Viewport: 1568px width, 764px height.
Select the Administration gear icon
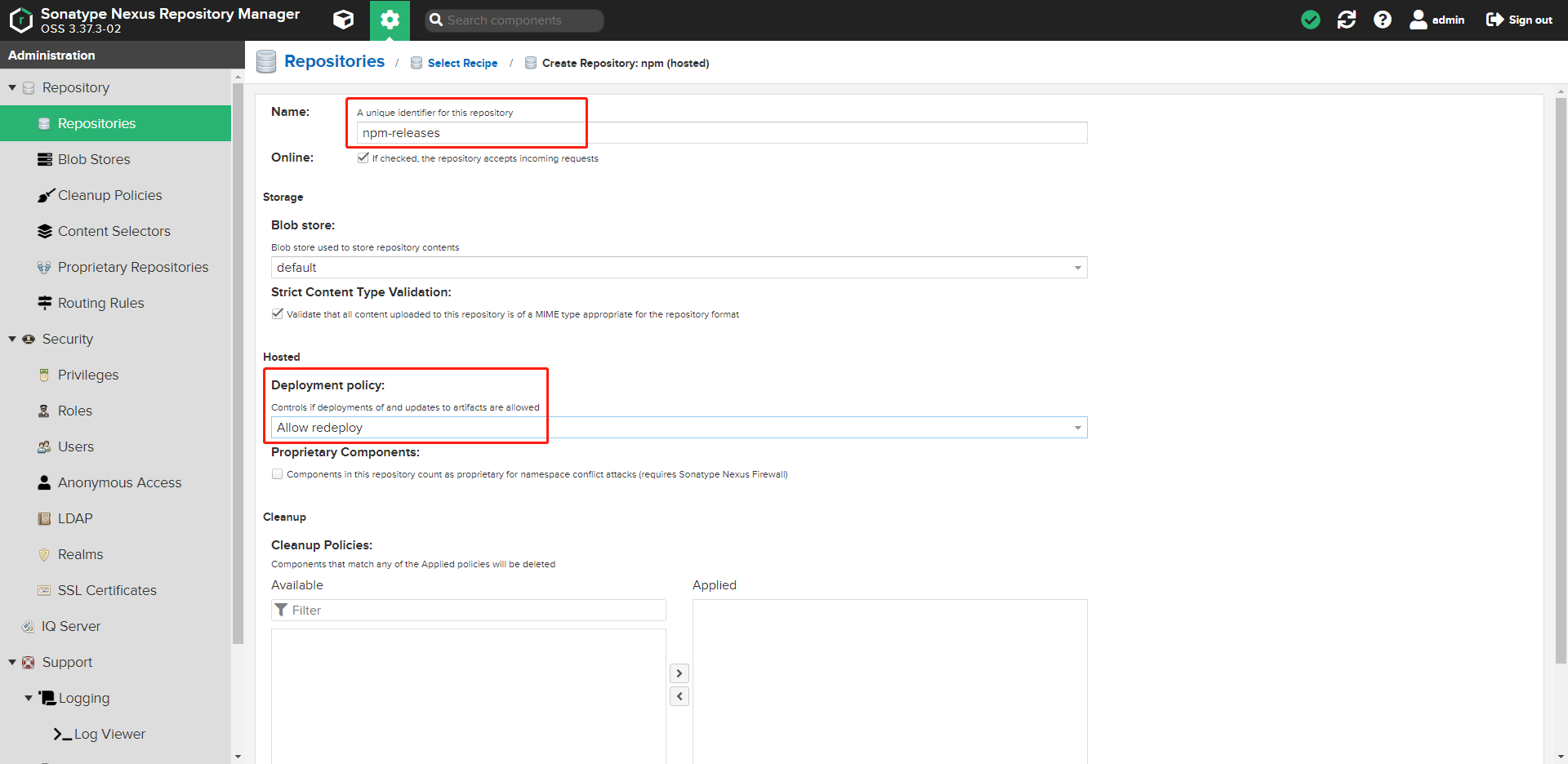390,20
